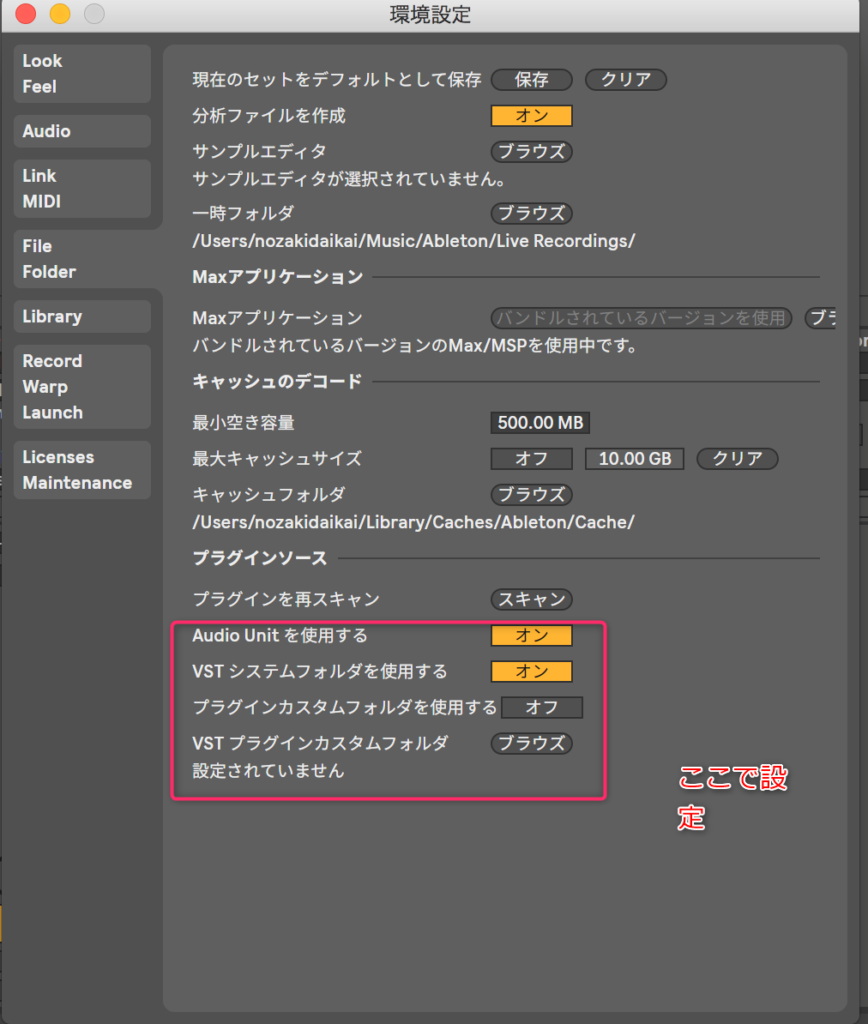
Task: Toggle 分析ファイルを作成 switch
Action: coord(531,116)
